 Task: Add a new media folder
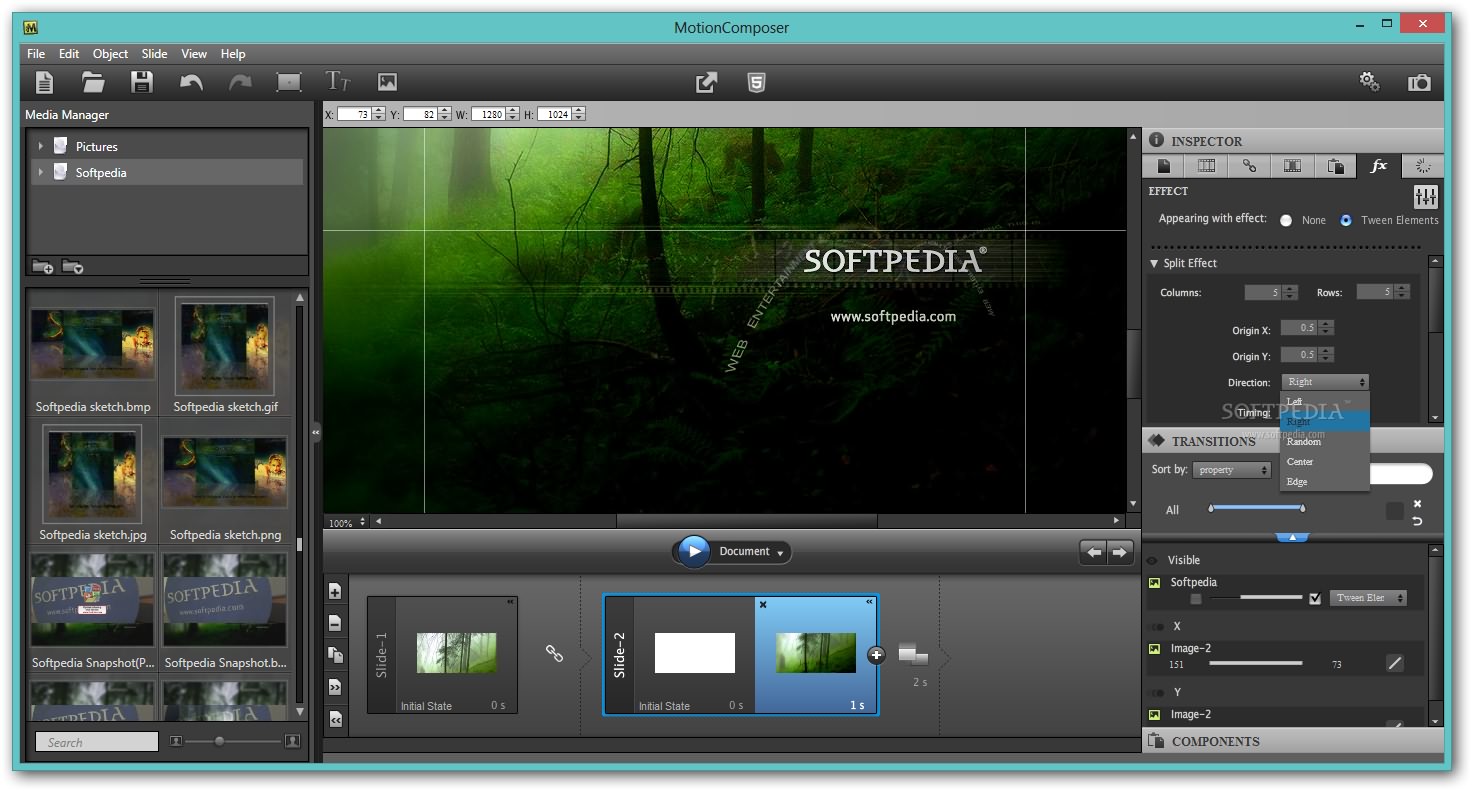42,266
